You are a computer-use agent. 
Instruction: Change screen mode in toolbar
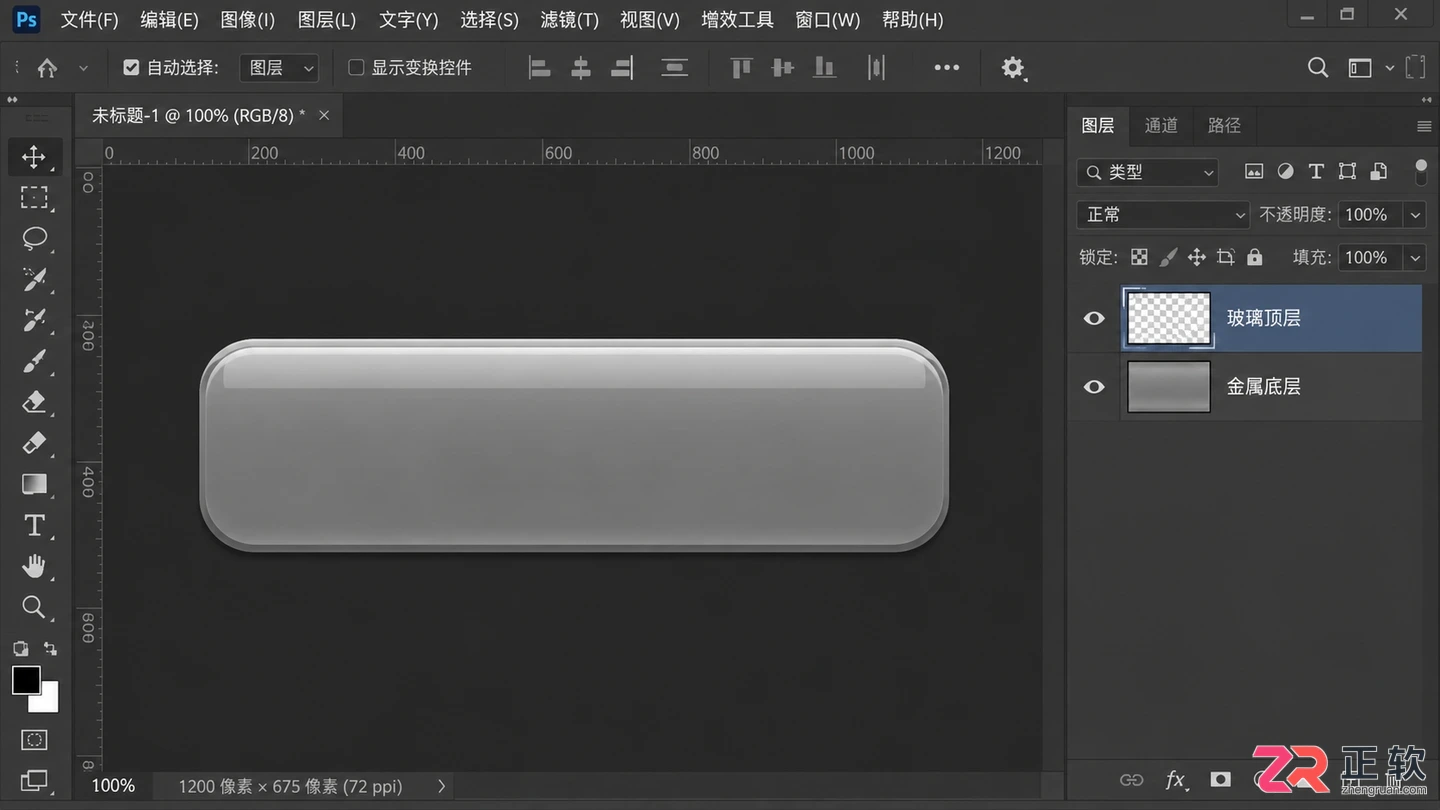click(x=34, y=780)
